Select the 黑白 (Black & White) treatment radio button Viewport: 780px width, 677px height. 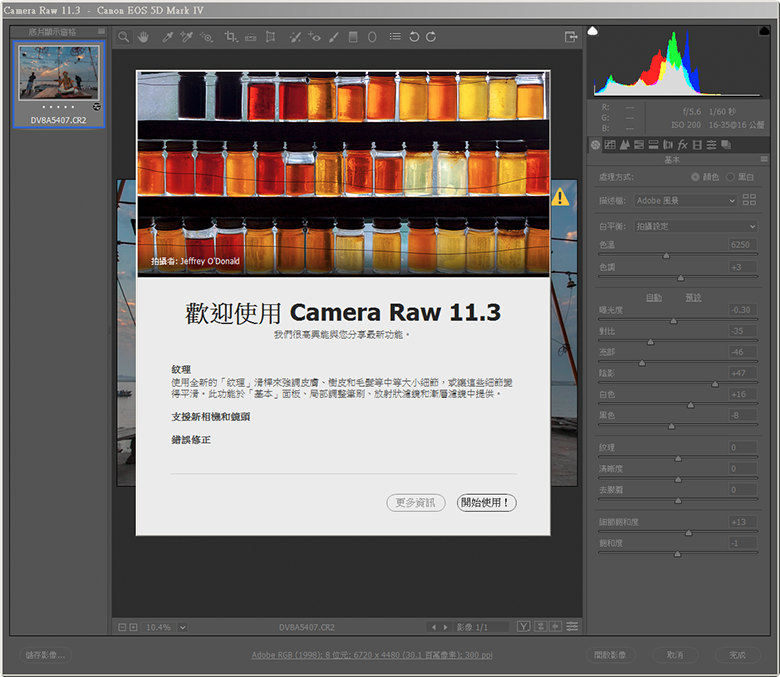tap(730, 177)
